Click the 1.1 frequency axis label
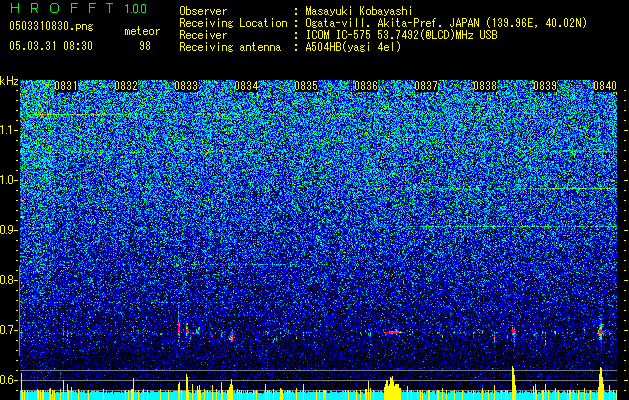The width and height of the screenshot is (629, 400). click(8, 130)
